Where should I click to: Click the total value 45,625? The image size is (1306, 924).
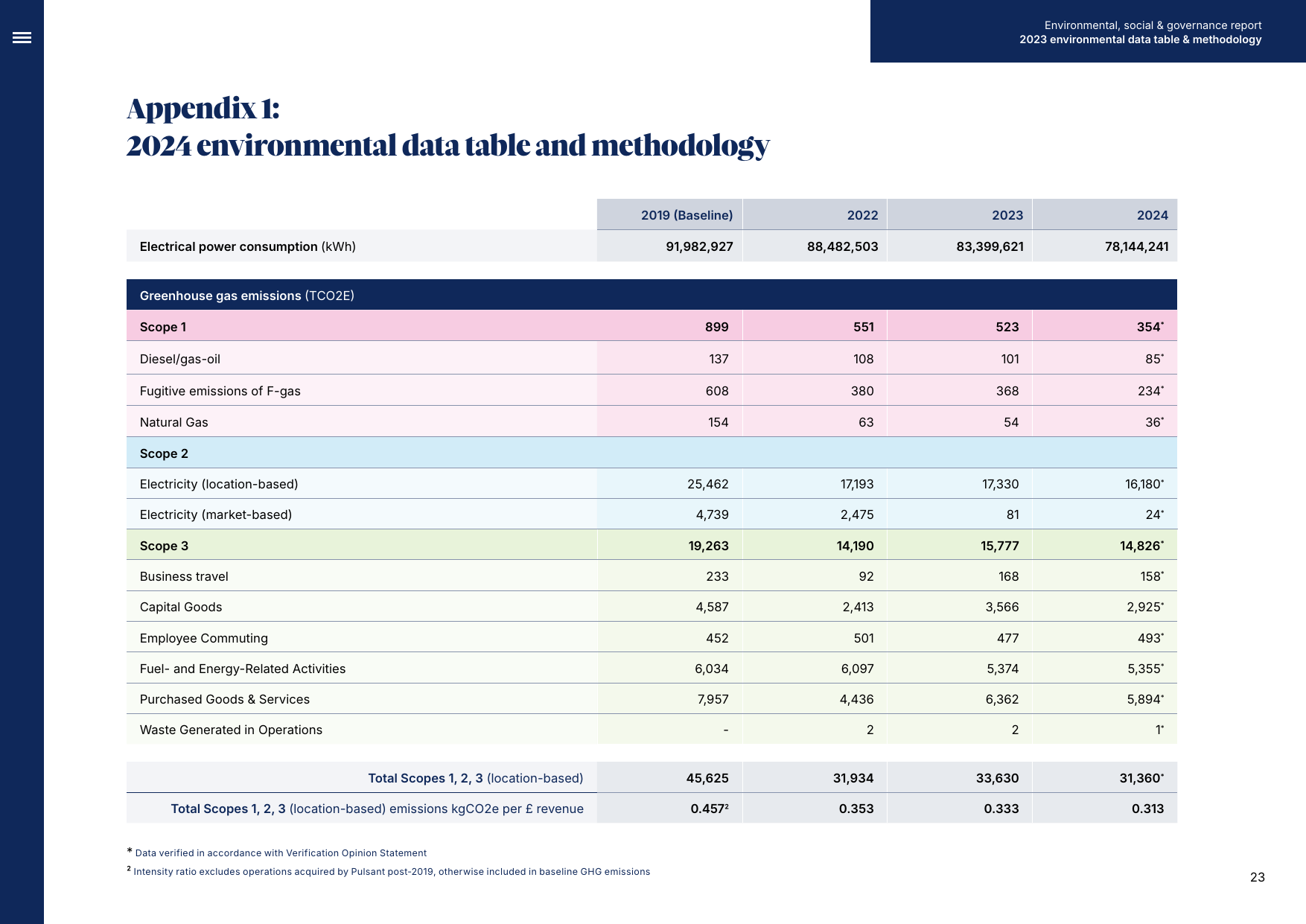point(707,778)
